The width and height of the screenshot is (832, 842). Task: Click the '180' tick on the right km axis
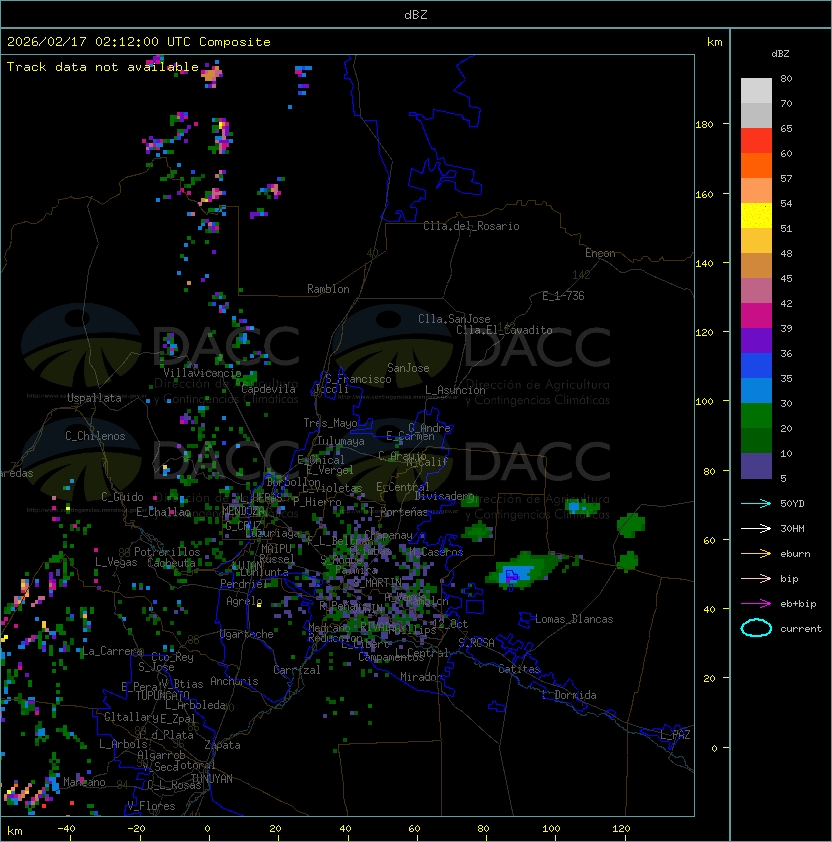(x=704, y=125)
